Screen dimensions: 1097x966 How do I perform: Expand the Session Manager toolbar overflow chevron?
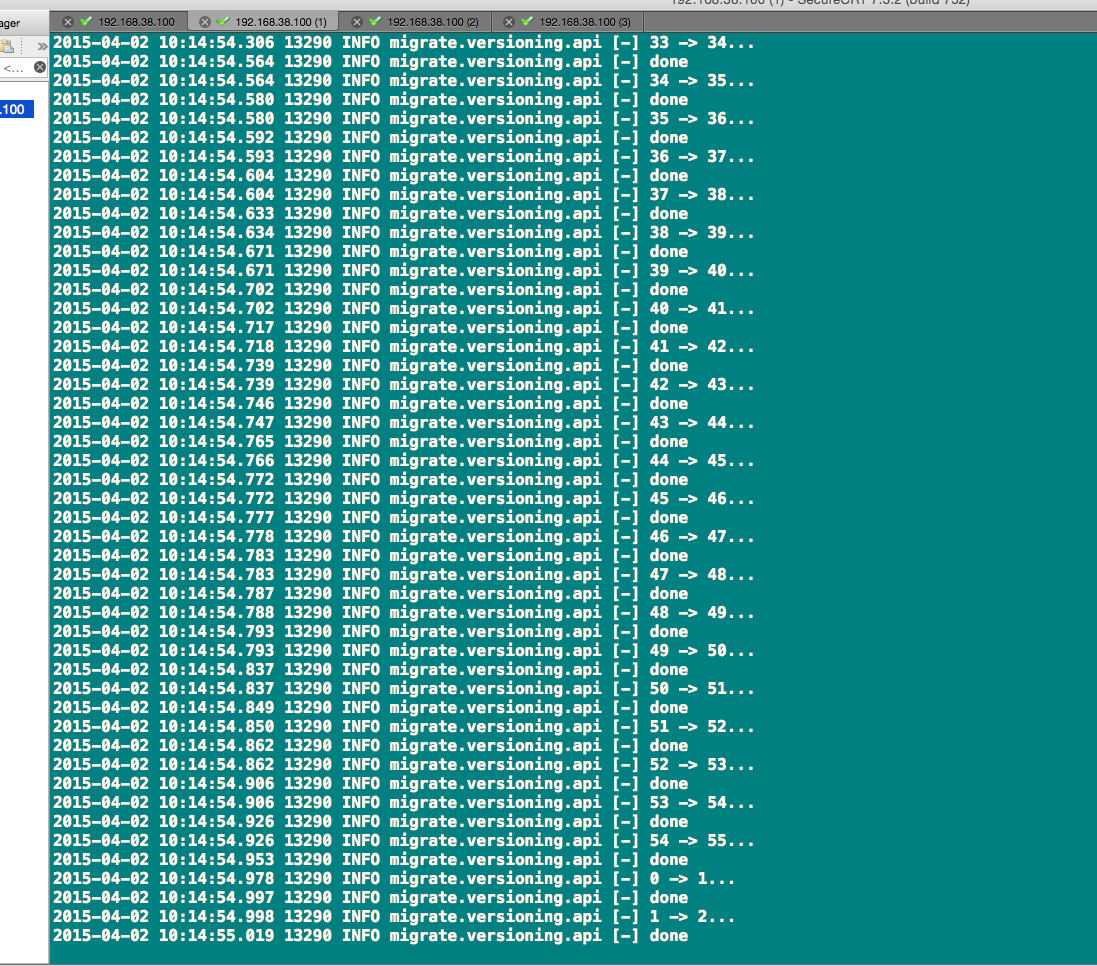click(42, 46)
